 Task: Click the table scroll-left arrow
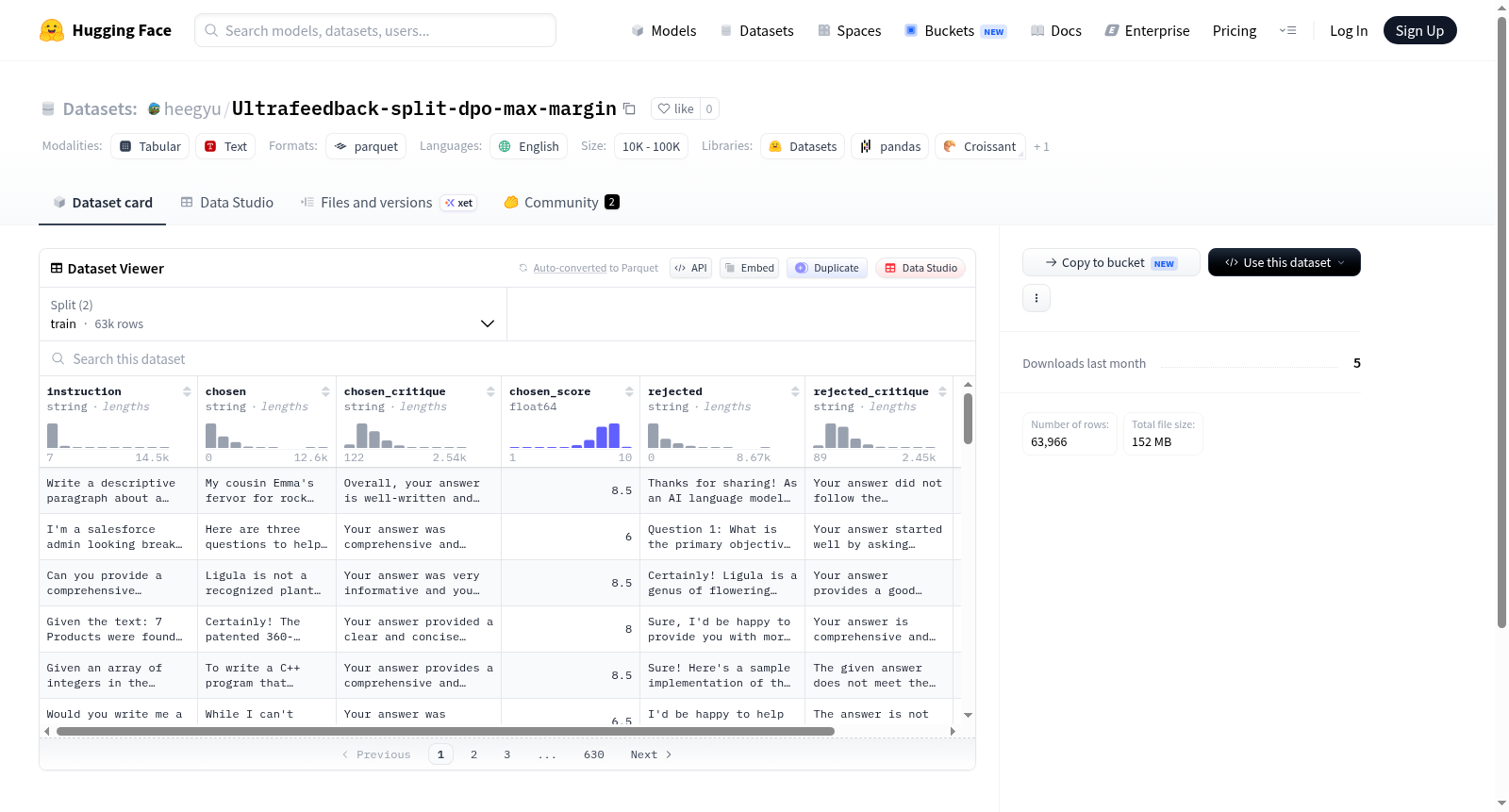(47, 731)
